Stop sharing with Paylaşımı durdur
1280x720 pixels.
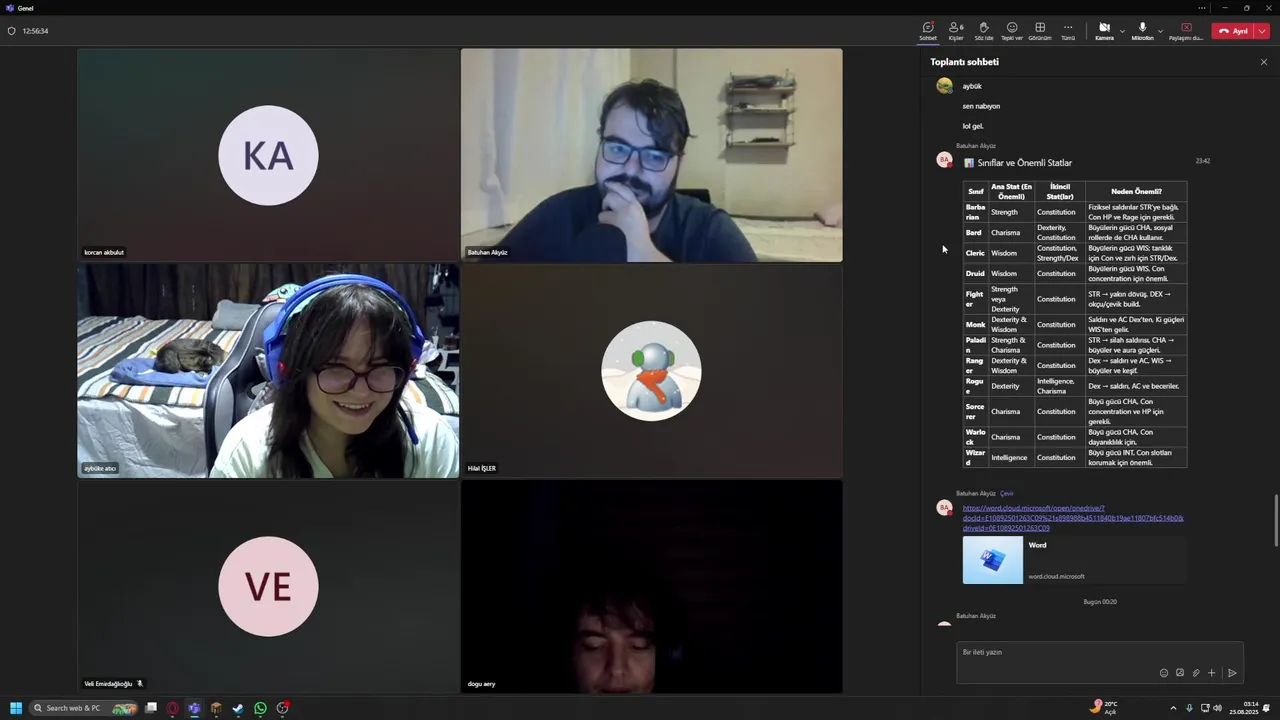[1186, 31]
